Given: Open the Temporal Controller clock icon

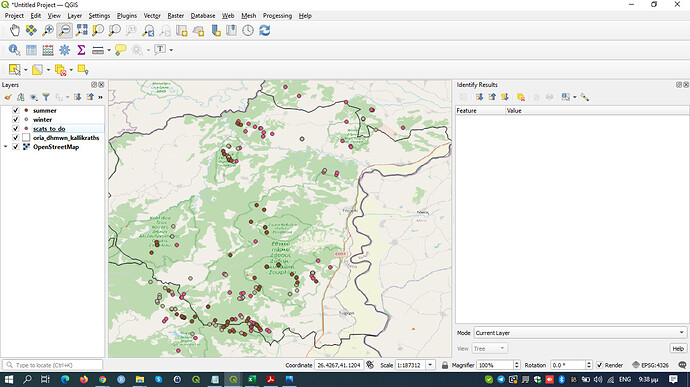Looking at the screenshot, I should 248,30.
